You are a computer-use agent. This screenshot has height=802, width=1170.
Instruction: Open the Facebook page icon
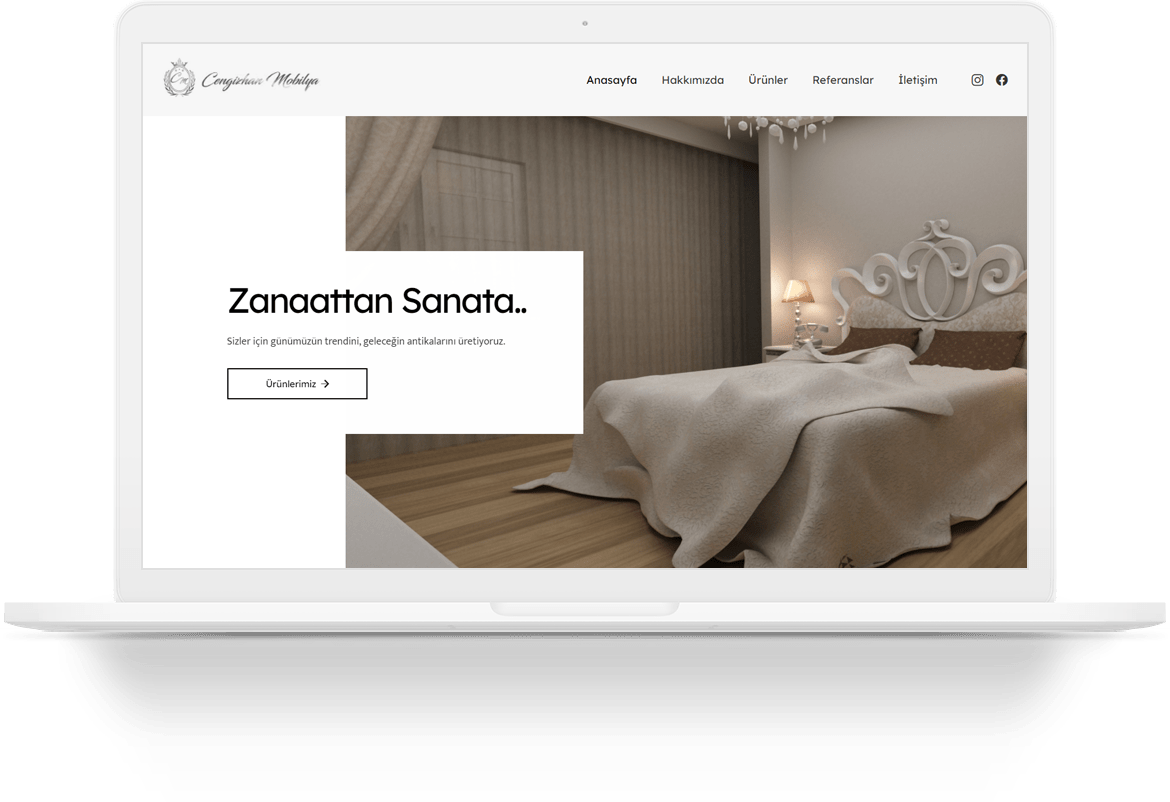pos(1001,80)
